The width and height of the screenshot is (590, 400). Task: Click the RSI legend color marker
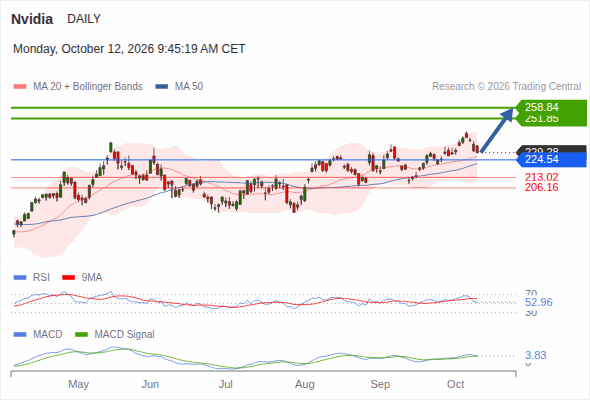coord(20,278)
